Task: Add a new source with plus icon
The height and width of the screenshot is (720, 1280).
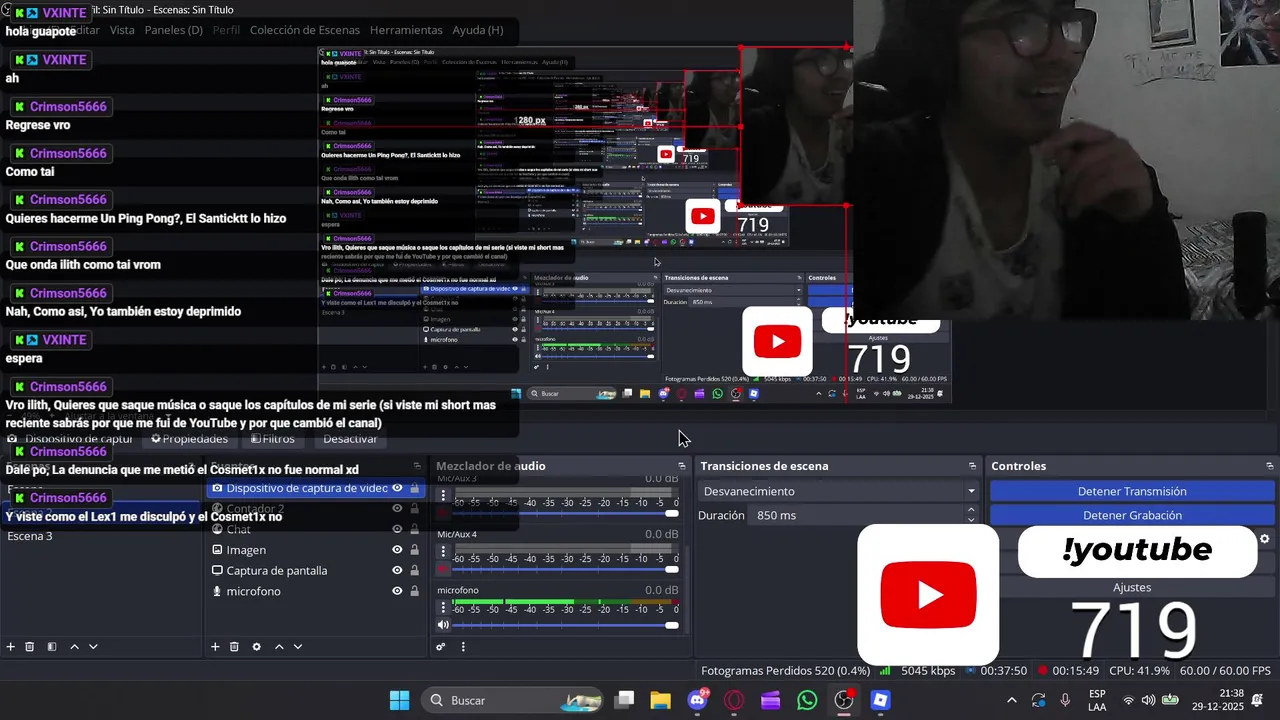Action: [x=215, y=647]
